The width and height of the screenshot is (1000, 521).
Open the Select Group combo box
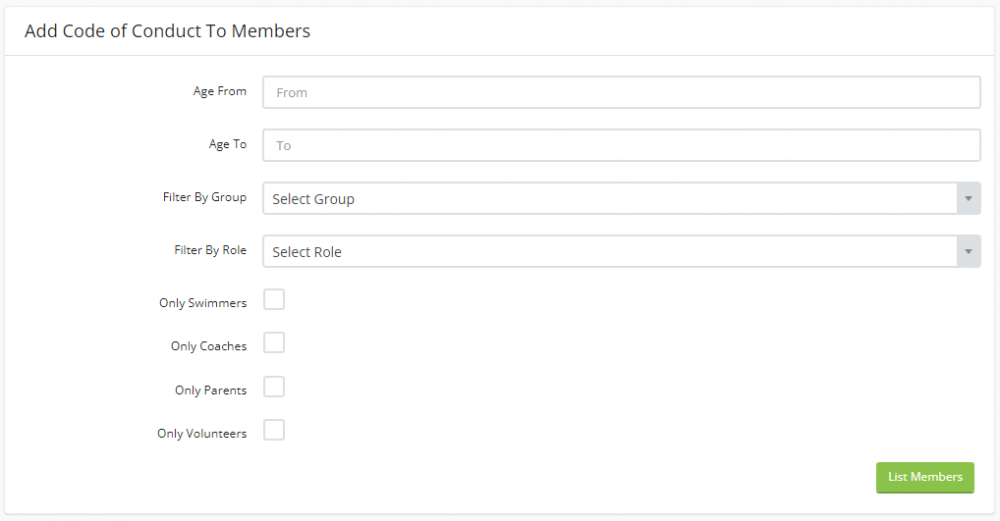coord(610,198)
